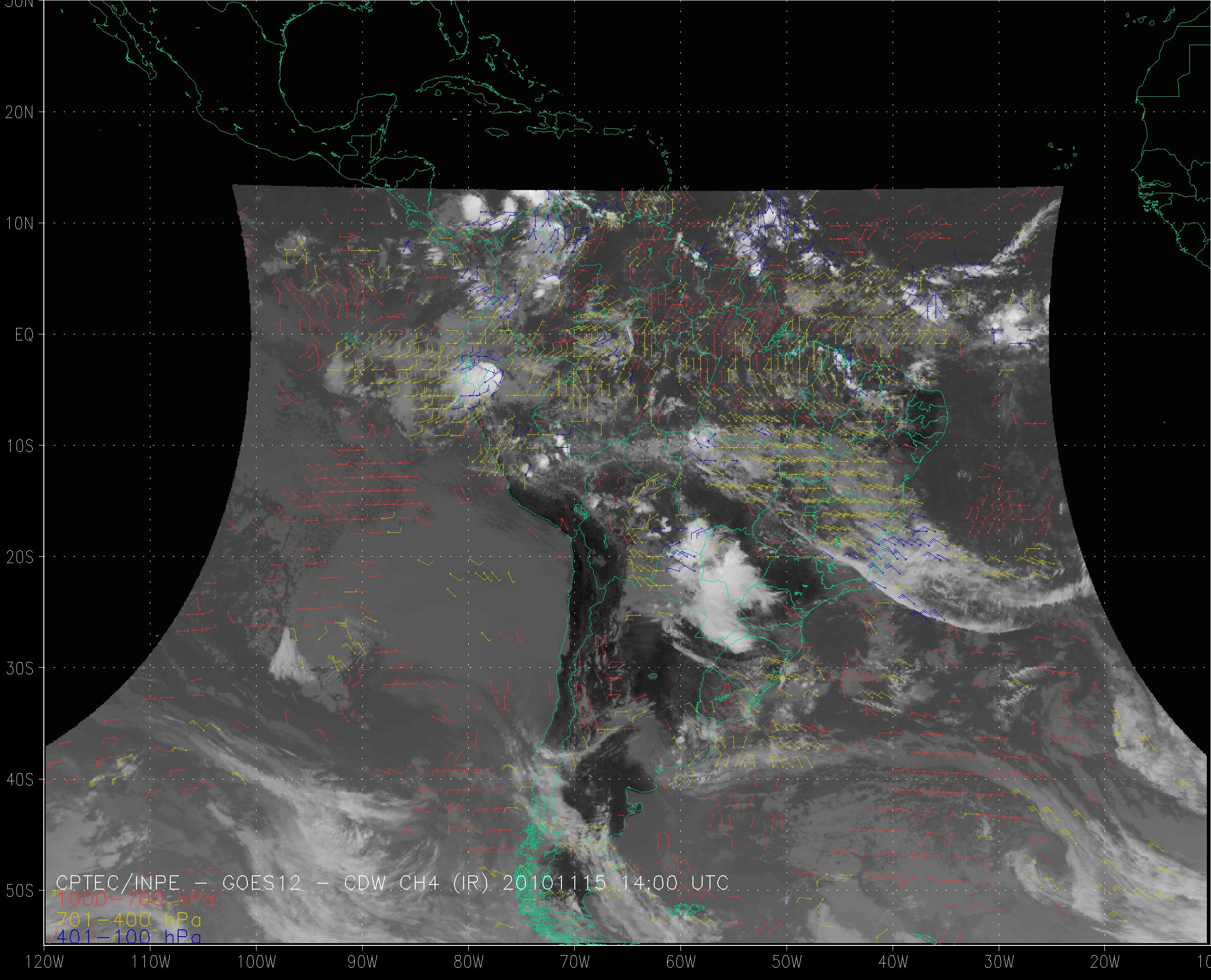Click the 20S latitude axis label
Image resolution: width=1211 pixels, height=980 pixels.
click(x=20, y=557)
